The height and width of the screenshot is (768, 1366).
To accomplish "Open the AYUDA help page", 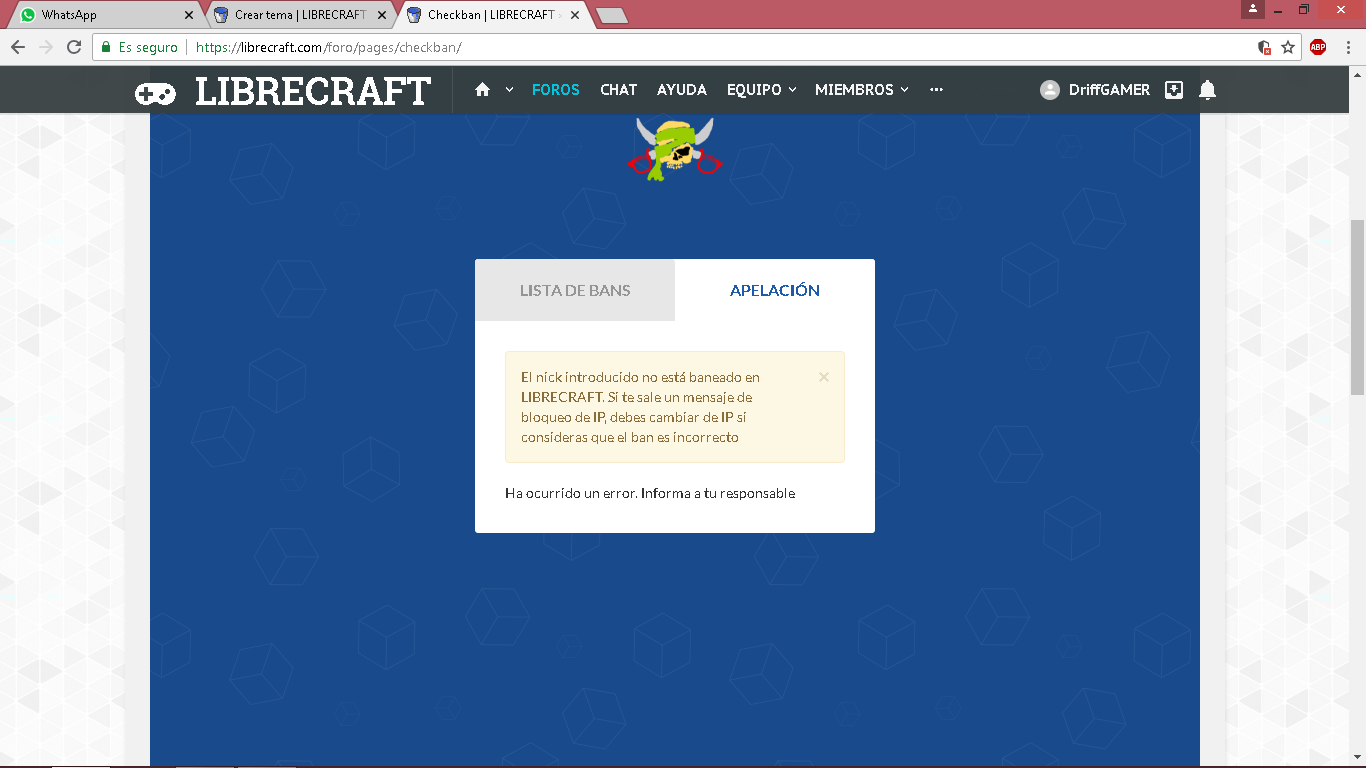I will [x=682, y=89].
